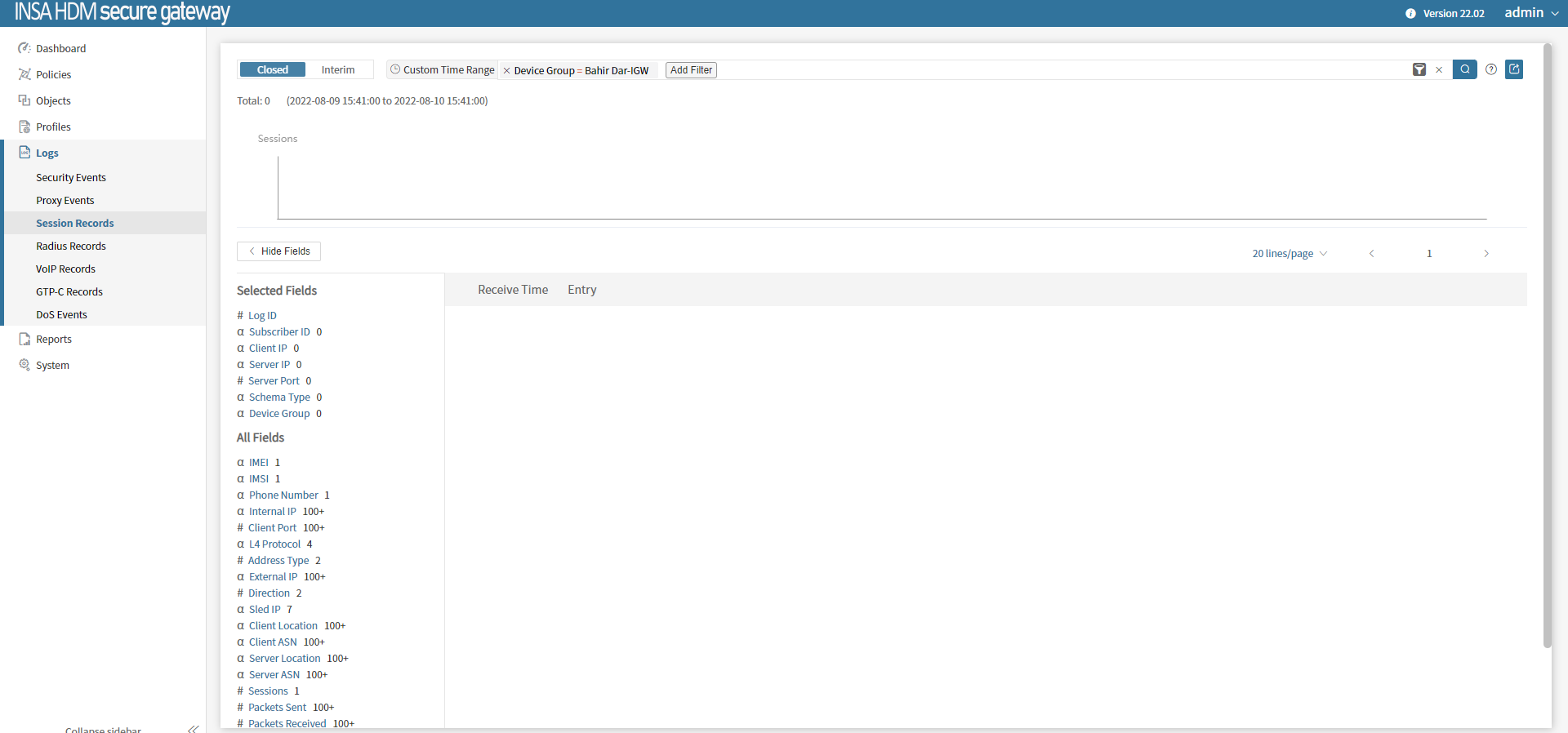Viewport: 1568px width, 733px height.
Task: Open the help question mark icon
Action: [1491, 69]
